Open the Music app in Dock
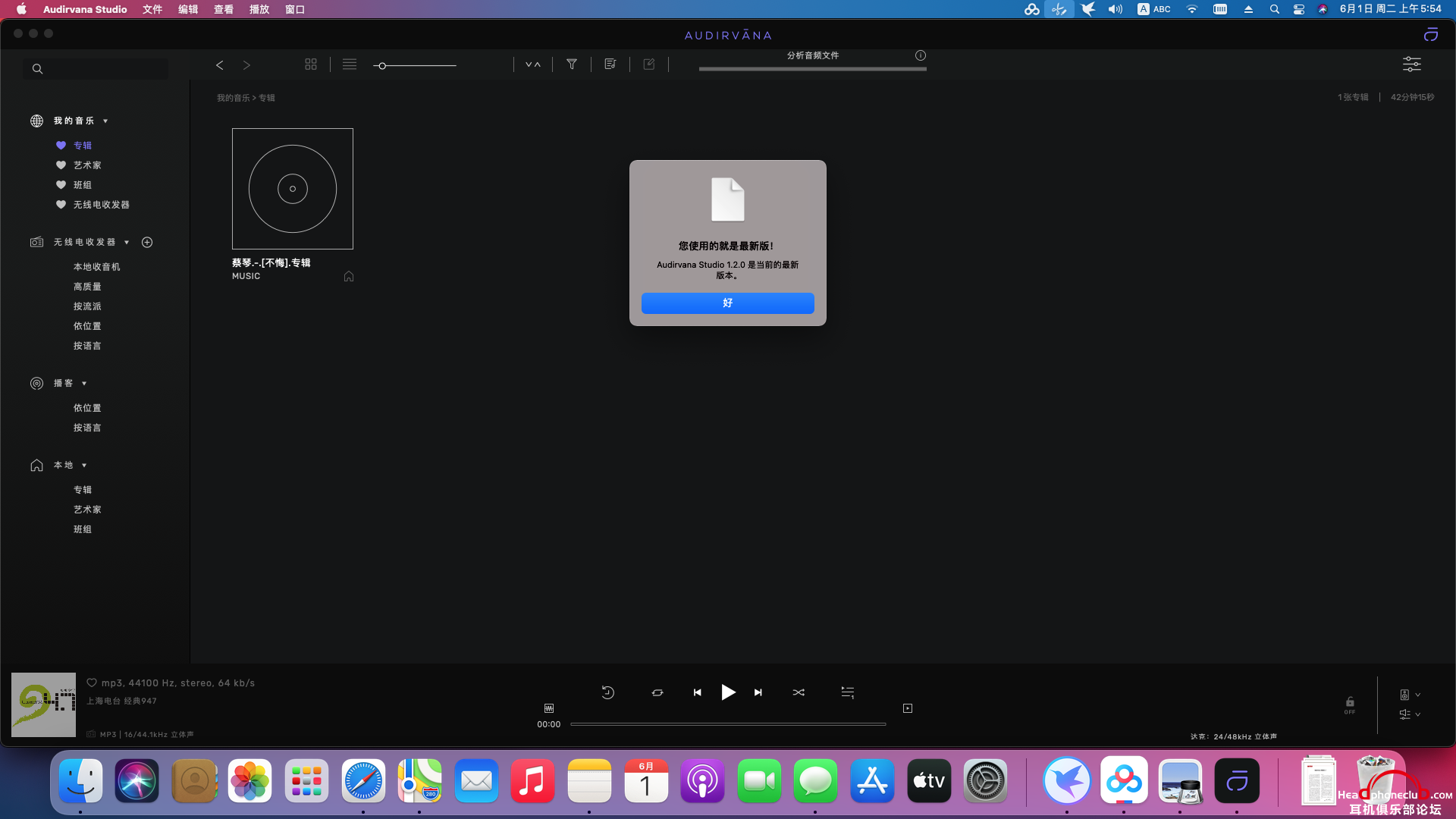 (532, 781)
